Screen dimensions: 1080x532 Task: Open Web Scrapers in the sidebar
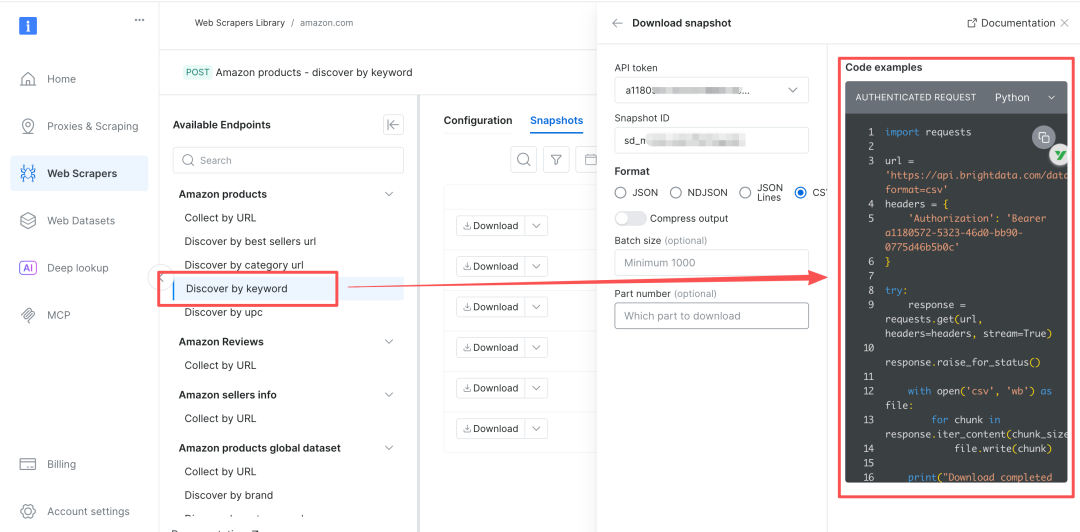coord(79,174)
